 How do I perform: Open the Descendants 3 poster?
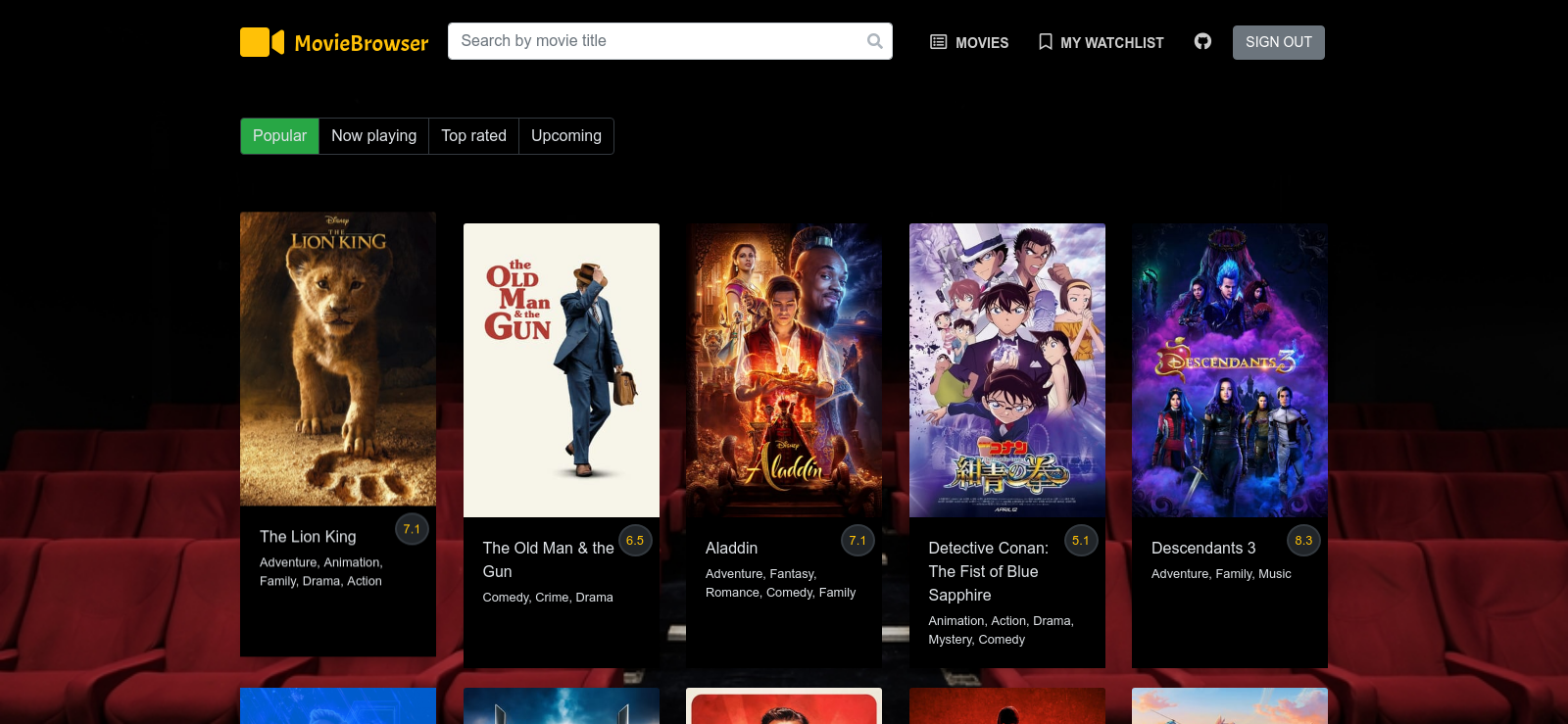tap(1230, 370)
